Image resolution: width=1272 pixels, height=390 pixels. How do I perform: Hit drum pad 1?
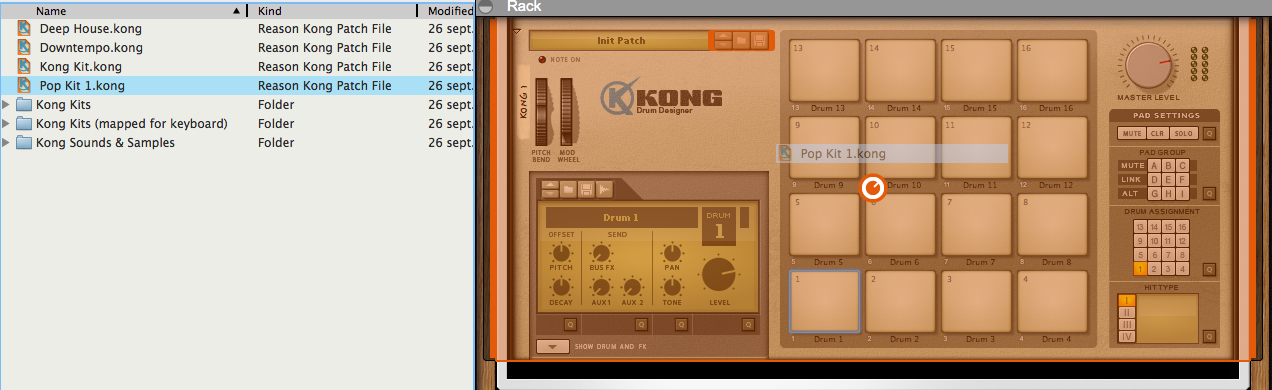(824, 300)
